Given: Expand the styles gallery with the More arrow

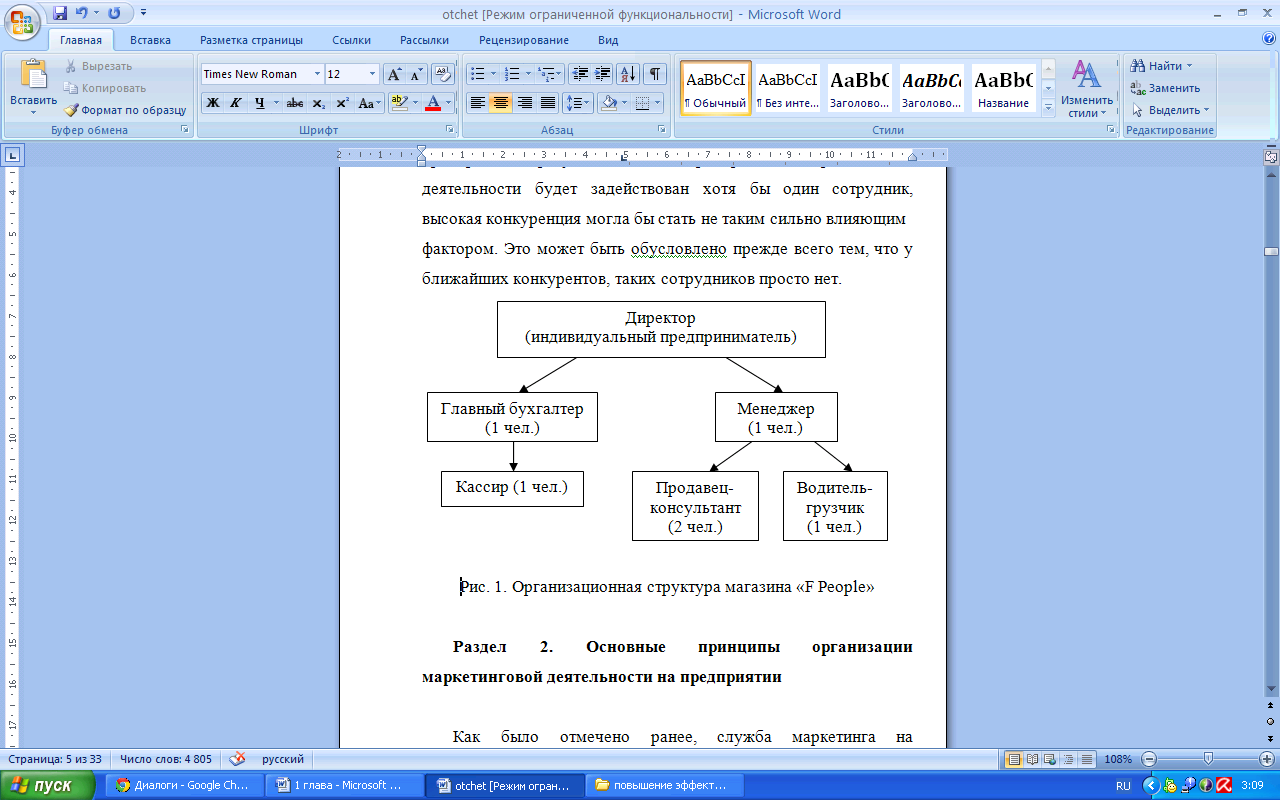Looking at the screenshot, I should pyautogui.click(x=1048, y=107).
